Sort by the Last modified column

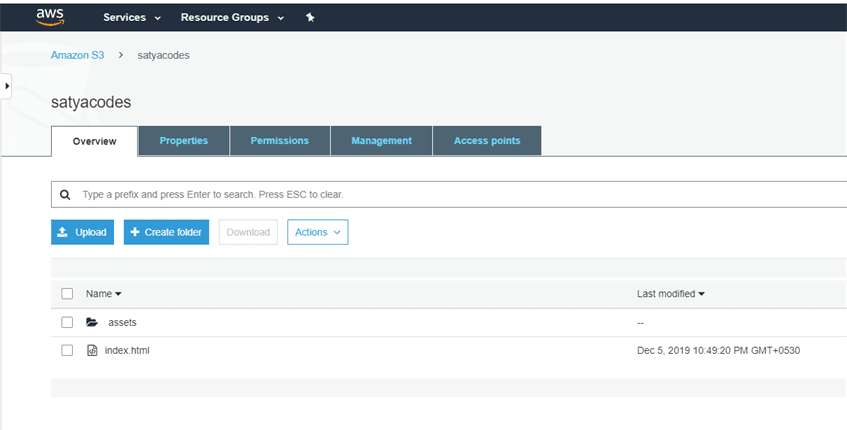670,294
